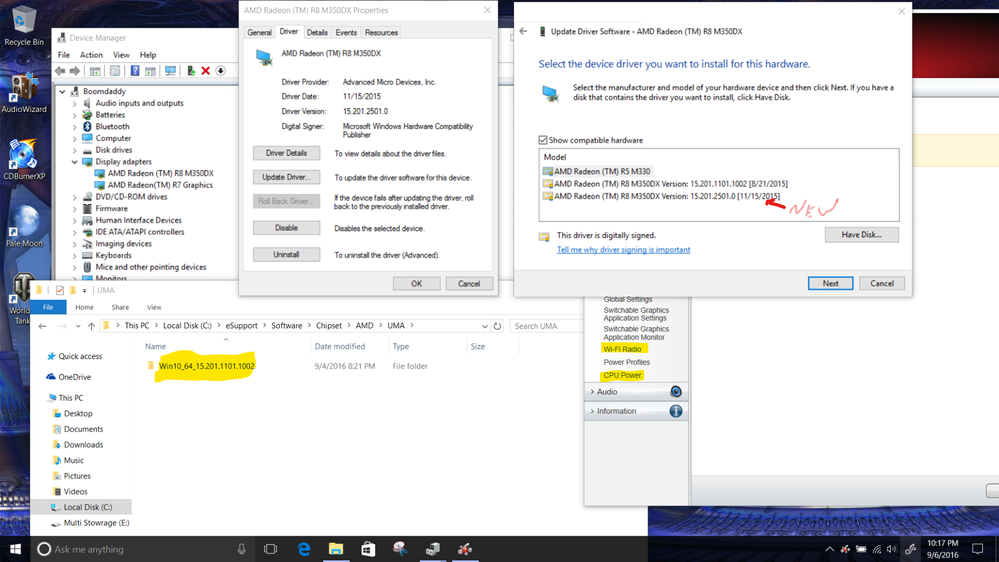The height and width of the screenshot is (562, 999).
Task: Expand DVD/CD-ROM drives node
Action: click(x=75, y=197)
